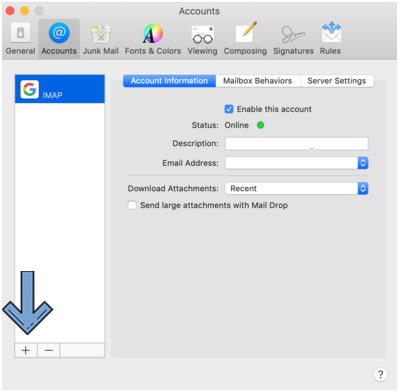Switch to the Account Information tab
The image size is (401, 392).
point(169,81)
